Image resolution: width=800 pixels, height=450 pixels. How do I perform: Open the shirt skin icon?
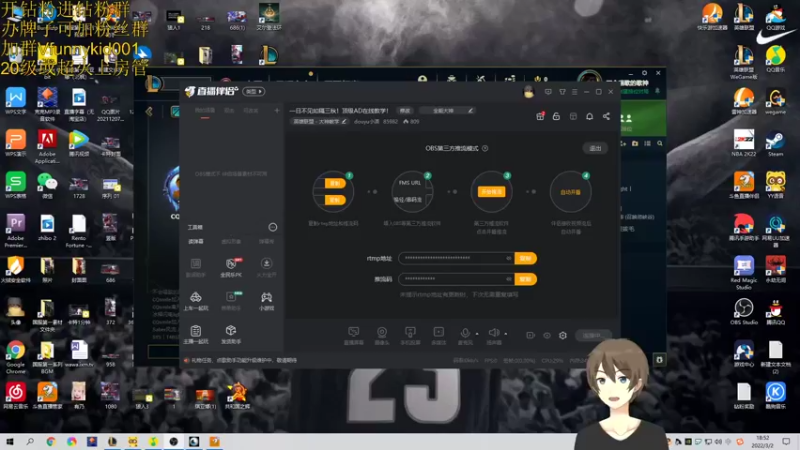[x=562, y=92]
